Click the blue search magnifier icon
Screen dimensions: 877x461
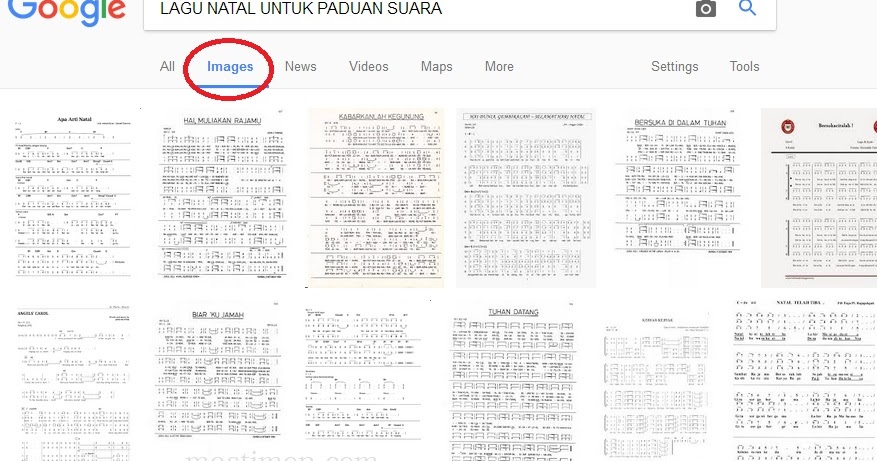[x=747, y=8]
